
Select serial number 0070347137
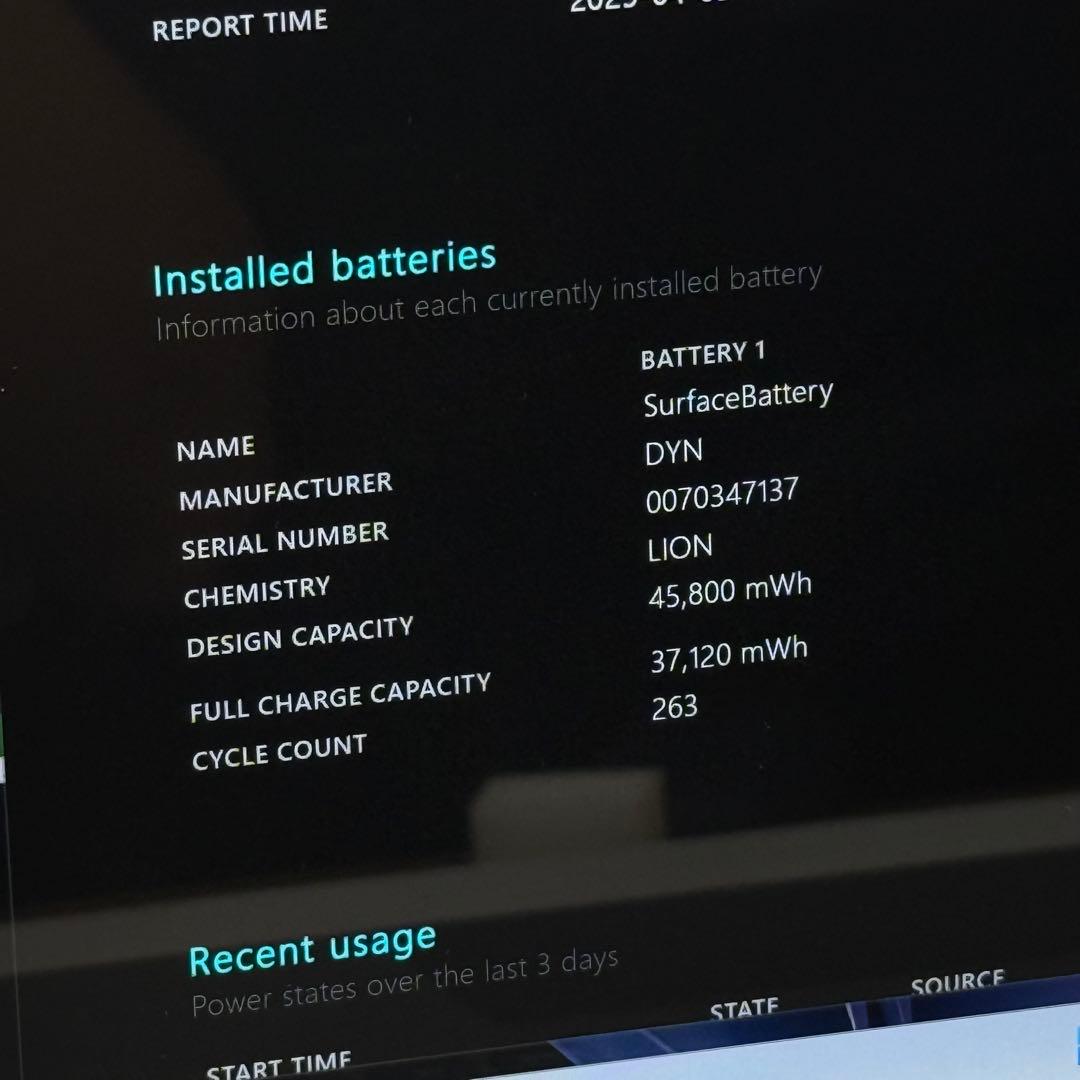click(722, 495)
